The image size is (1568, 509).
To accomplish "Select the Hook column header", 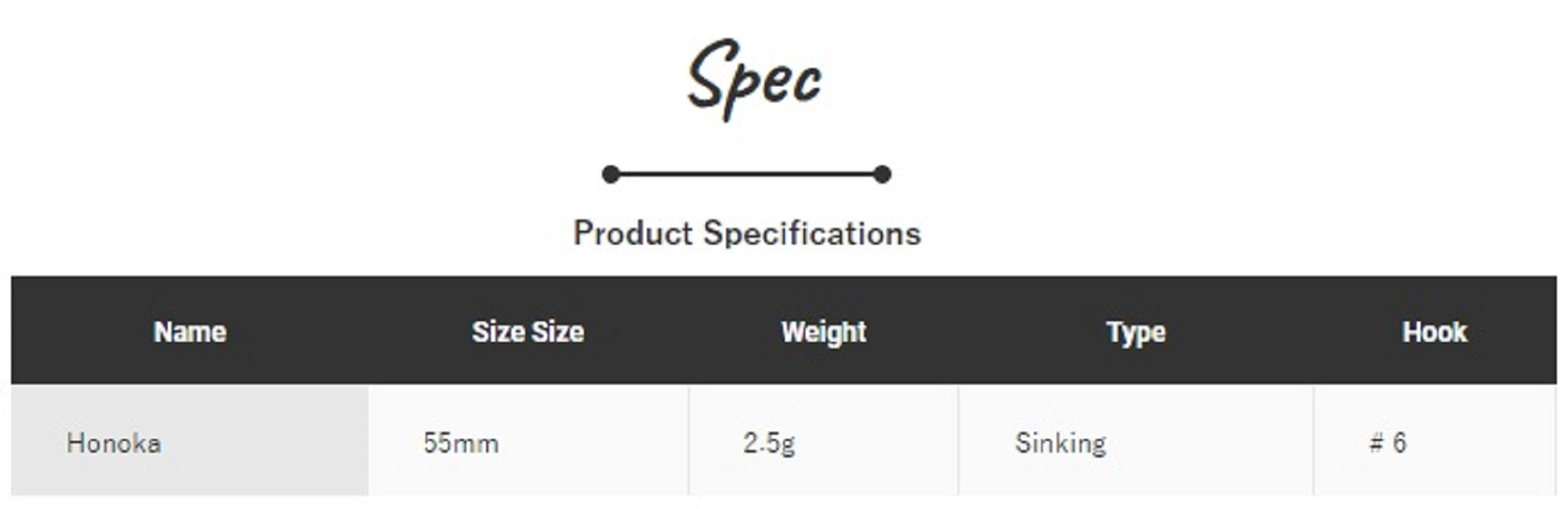I will click(x=1434, y=332).
